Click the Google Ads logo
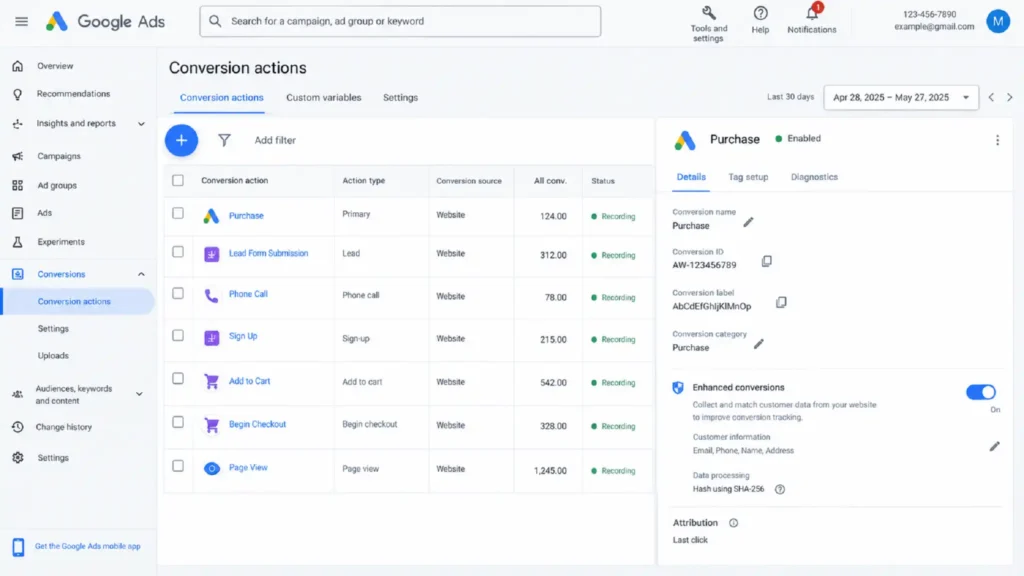 click(105, 22)
